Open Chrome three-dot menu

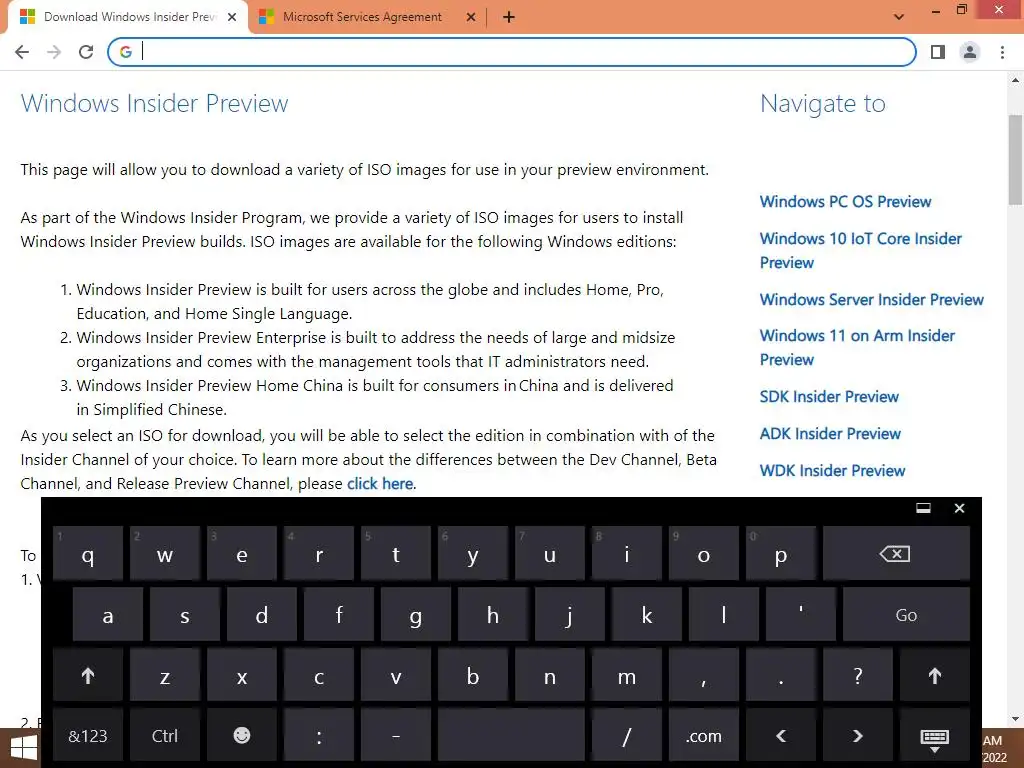[1002, 52]
